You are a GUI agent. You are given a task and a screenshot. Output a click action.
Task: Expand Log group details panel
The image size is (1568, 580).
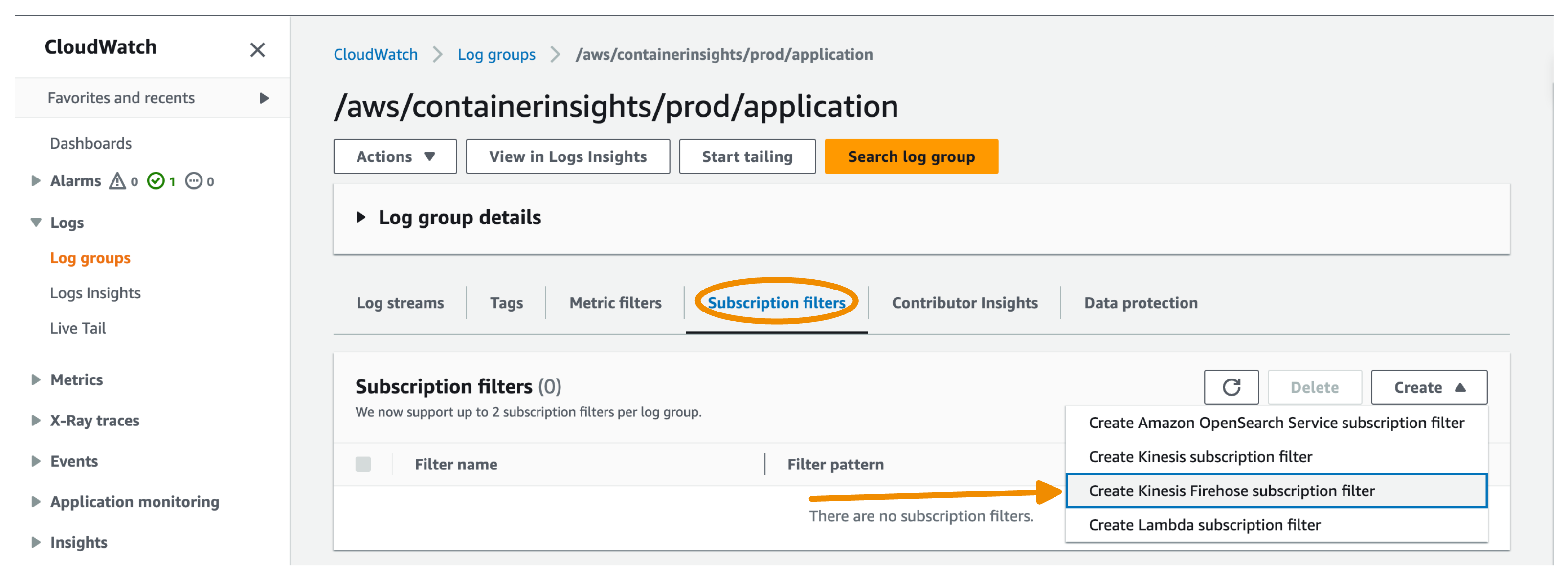361,217
